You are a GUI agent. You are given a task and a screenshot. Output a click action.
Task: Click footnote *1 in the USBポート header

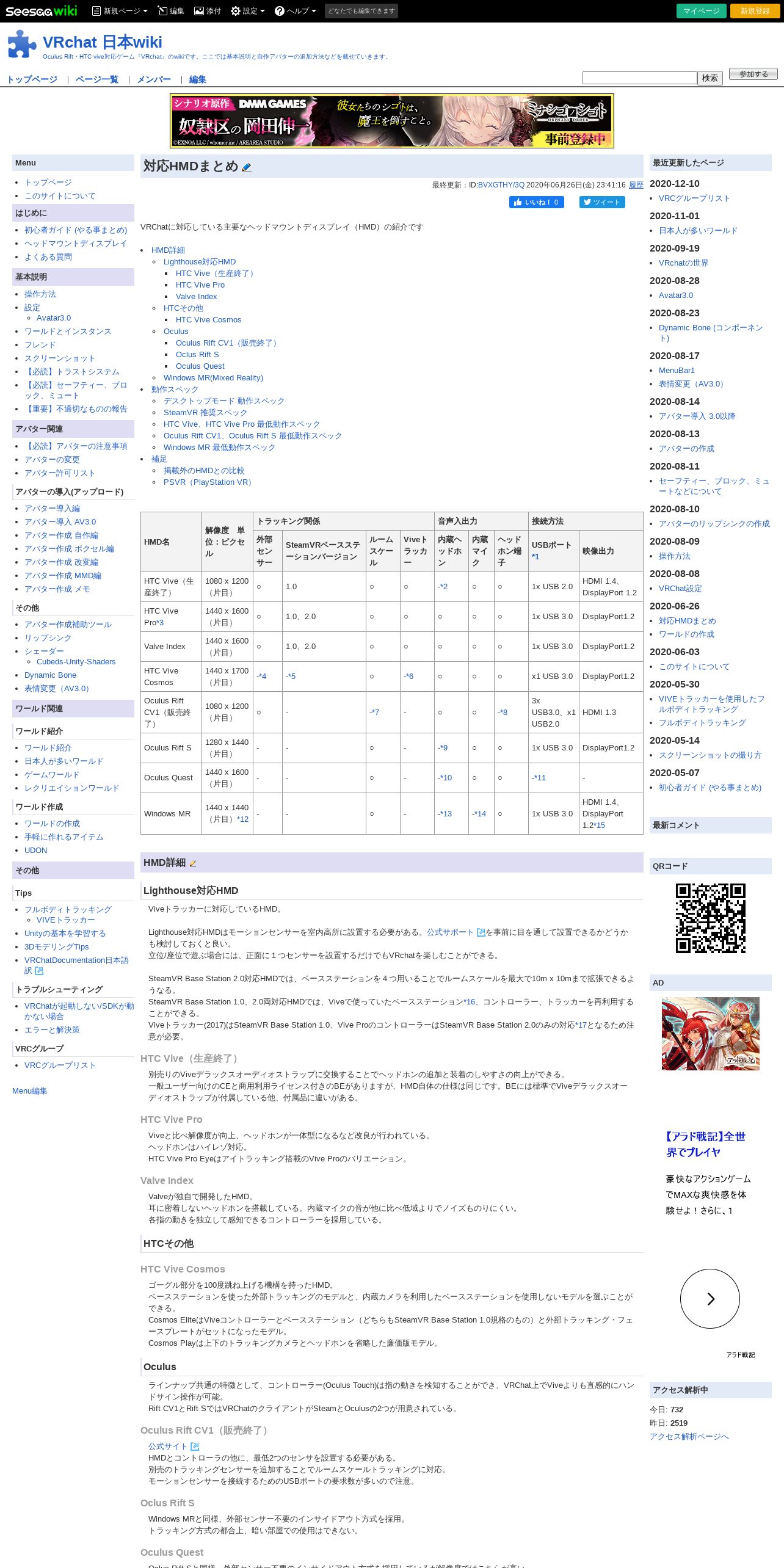pyautogui.click(x=535, y=557)
